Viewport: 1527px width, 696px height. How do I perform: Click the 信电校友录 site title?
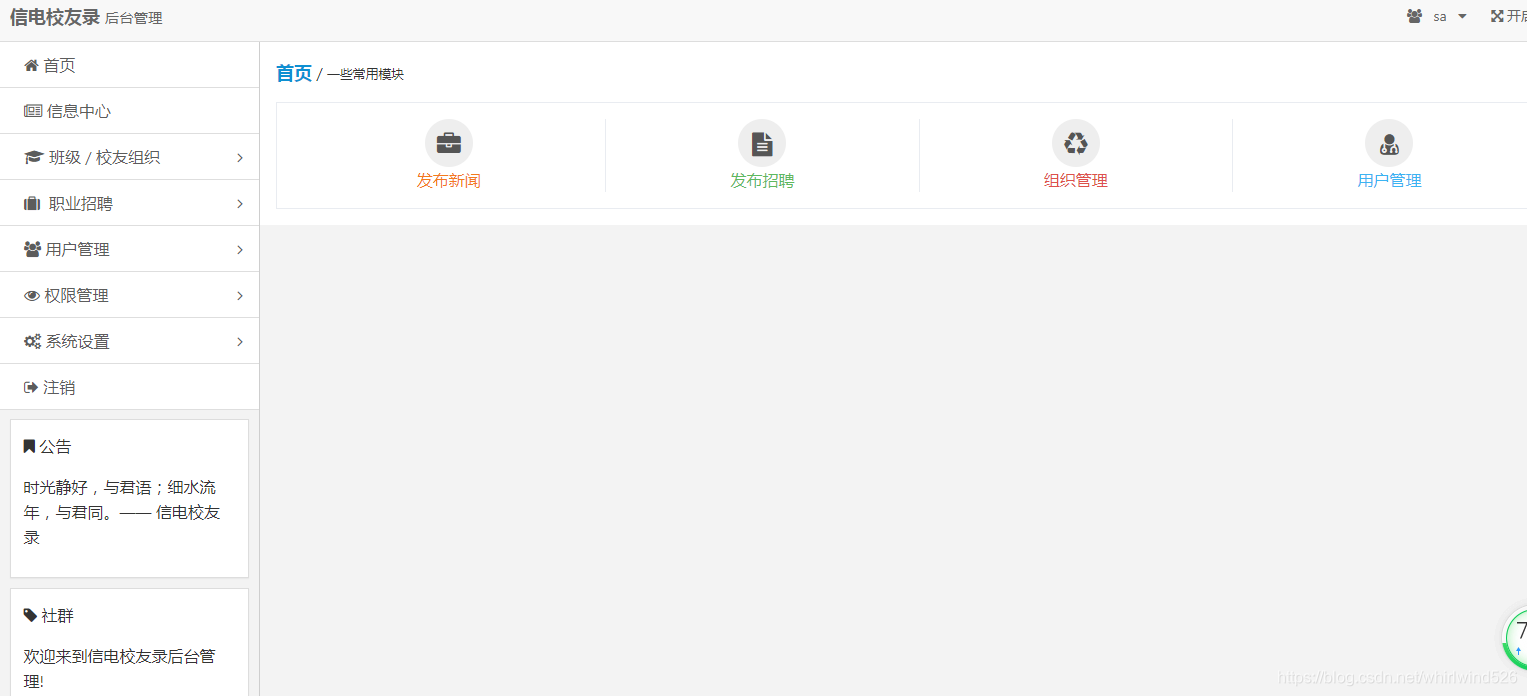[55, 17]
